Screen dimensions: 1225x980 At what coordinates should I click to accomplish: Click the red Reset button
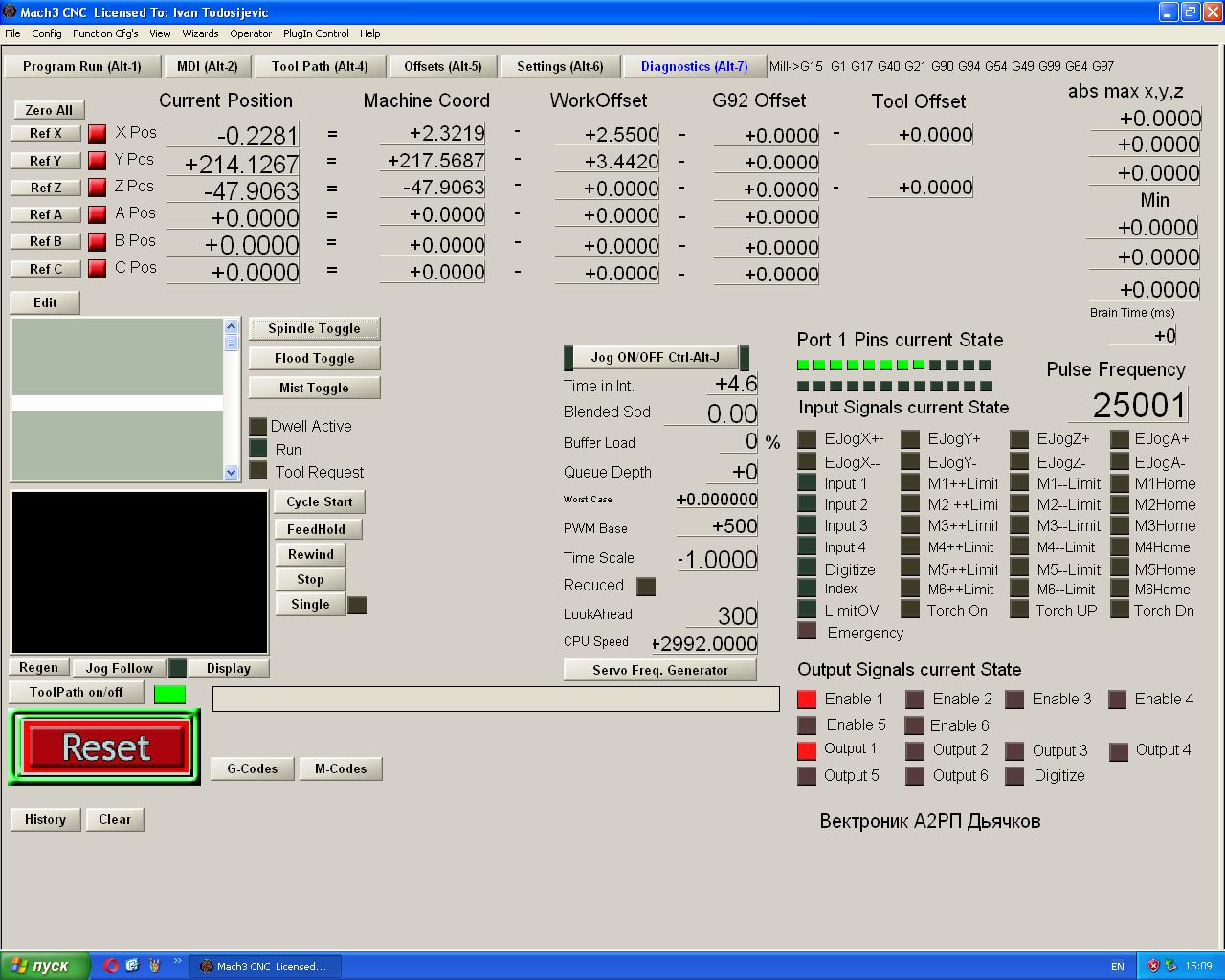105,747
